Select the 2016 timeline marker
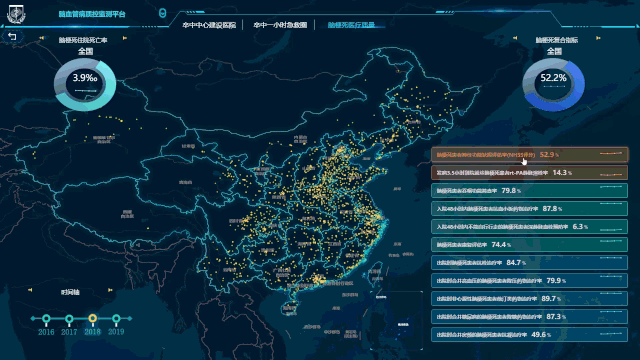This screenshot has width=640, height=360. (46, 319)
